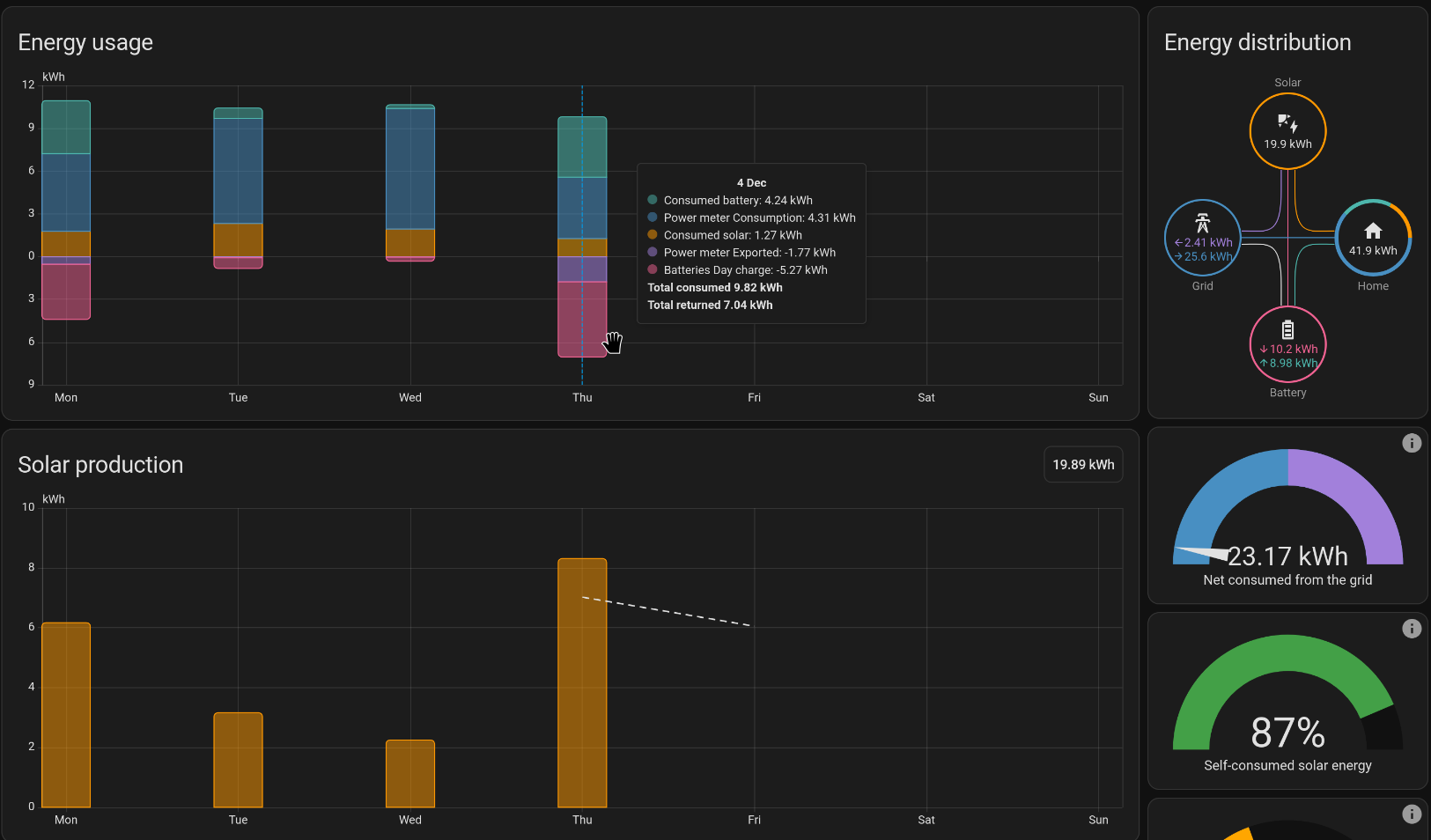Click Wednesday's energy usage bar
1431x840 pixels.
(410, 182)
